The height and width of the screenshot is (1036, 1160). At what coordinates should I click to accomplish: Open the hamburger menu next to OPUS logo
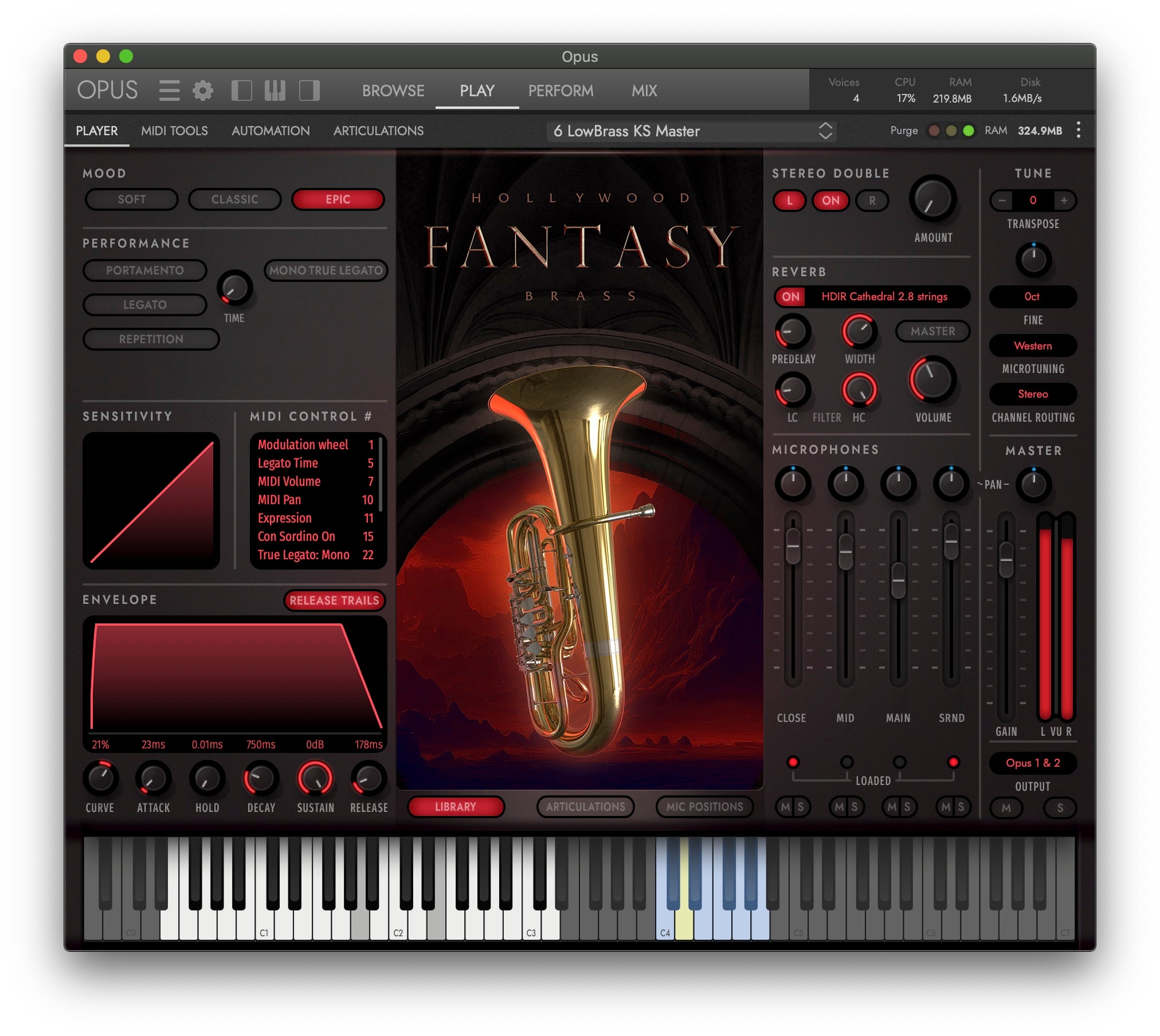pos(169,91)
